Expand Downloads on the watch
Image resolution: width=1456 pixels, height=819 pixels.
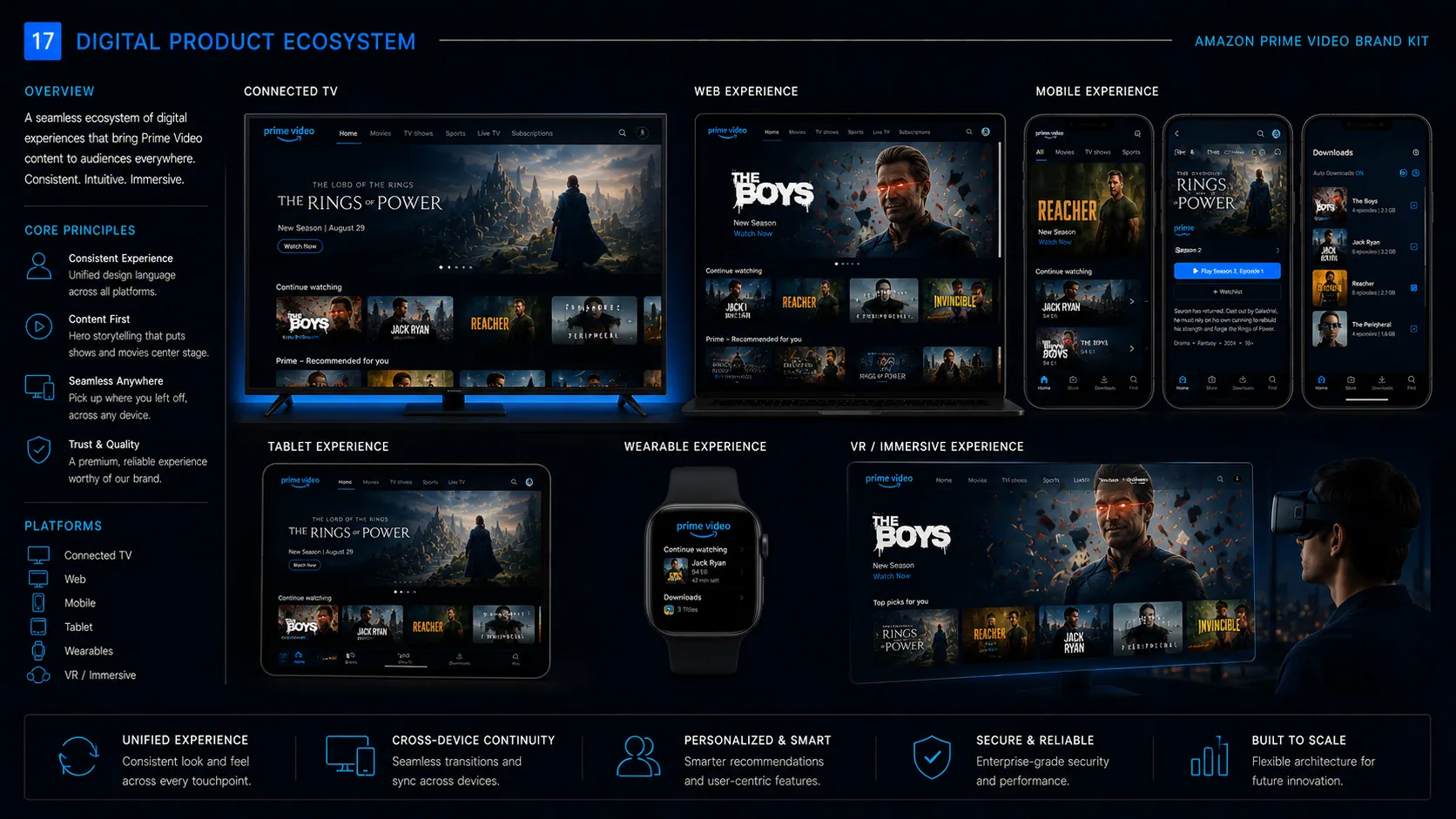pos(741,598)
